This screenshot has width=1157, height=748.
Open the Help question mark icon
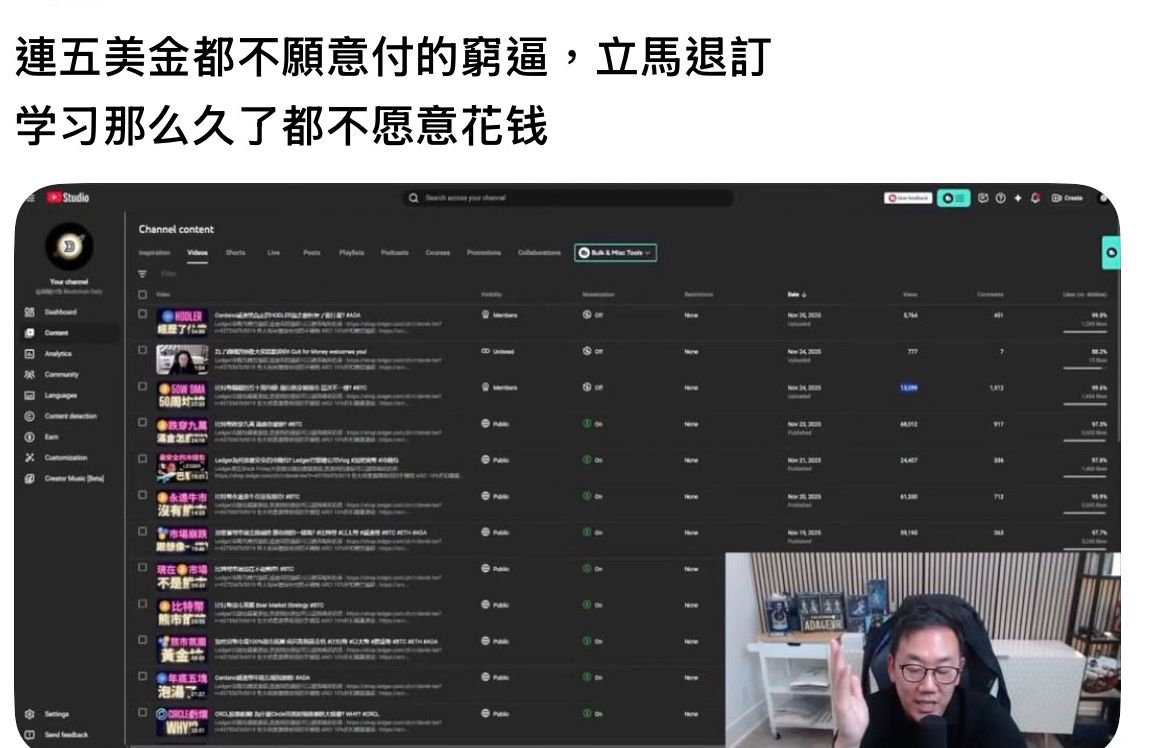click(1000, 198)
